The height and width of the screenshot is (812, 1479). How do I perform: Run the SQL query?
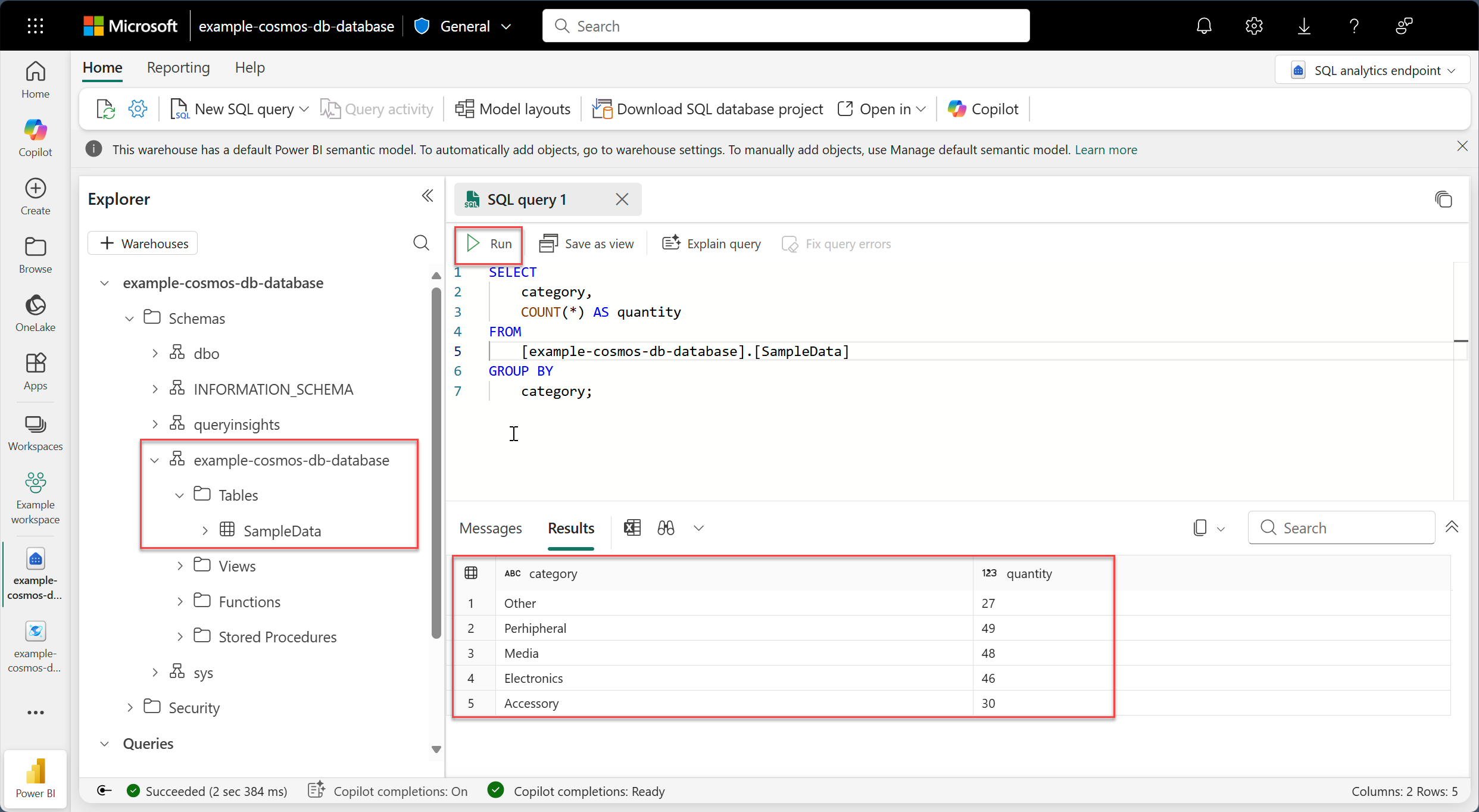pyautogui.click(x=488, y=243)
